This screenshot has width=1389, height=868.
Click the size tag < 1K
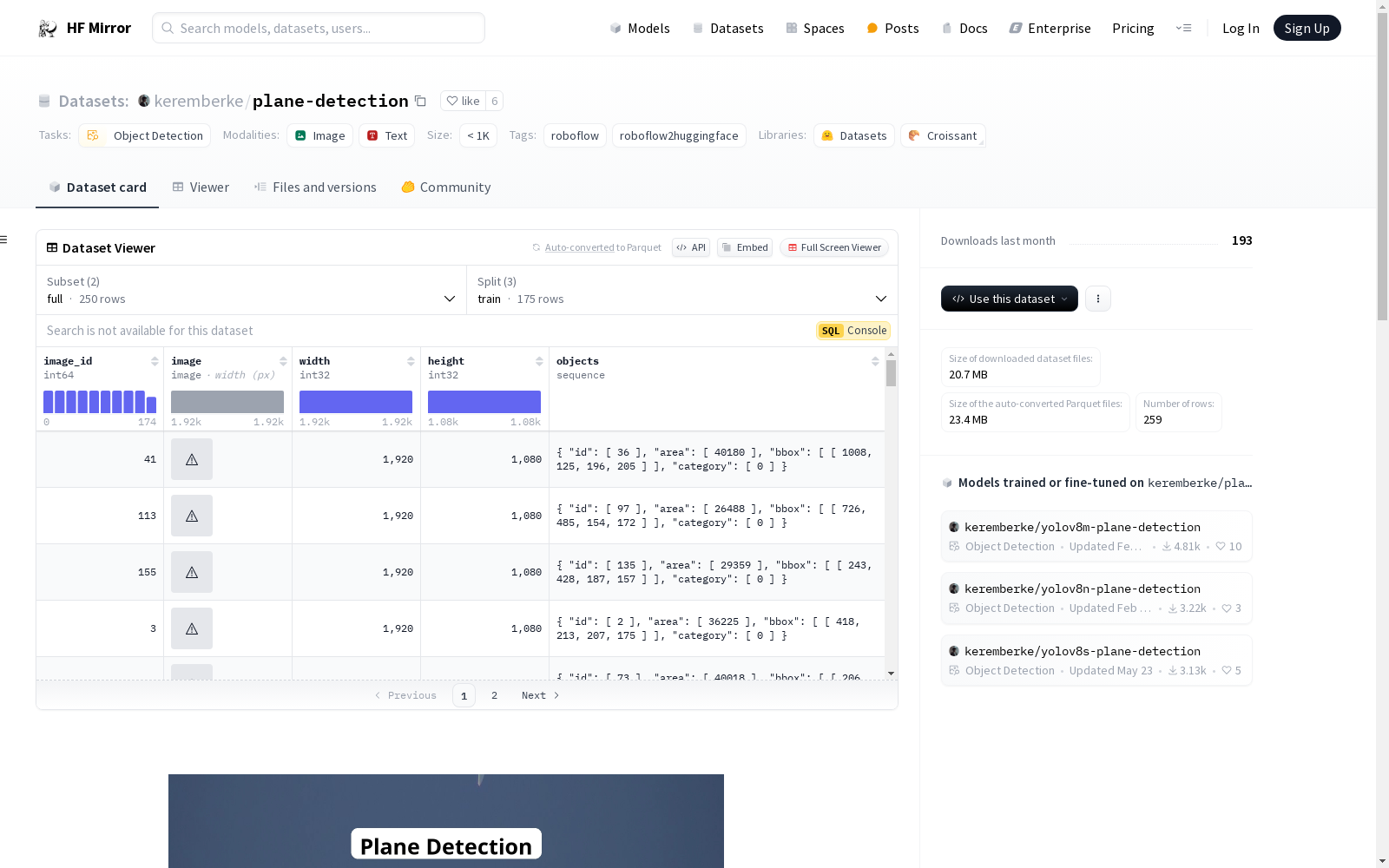[478, 135]
